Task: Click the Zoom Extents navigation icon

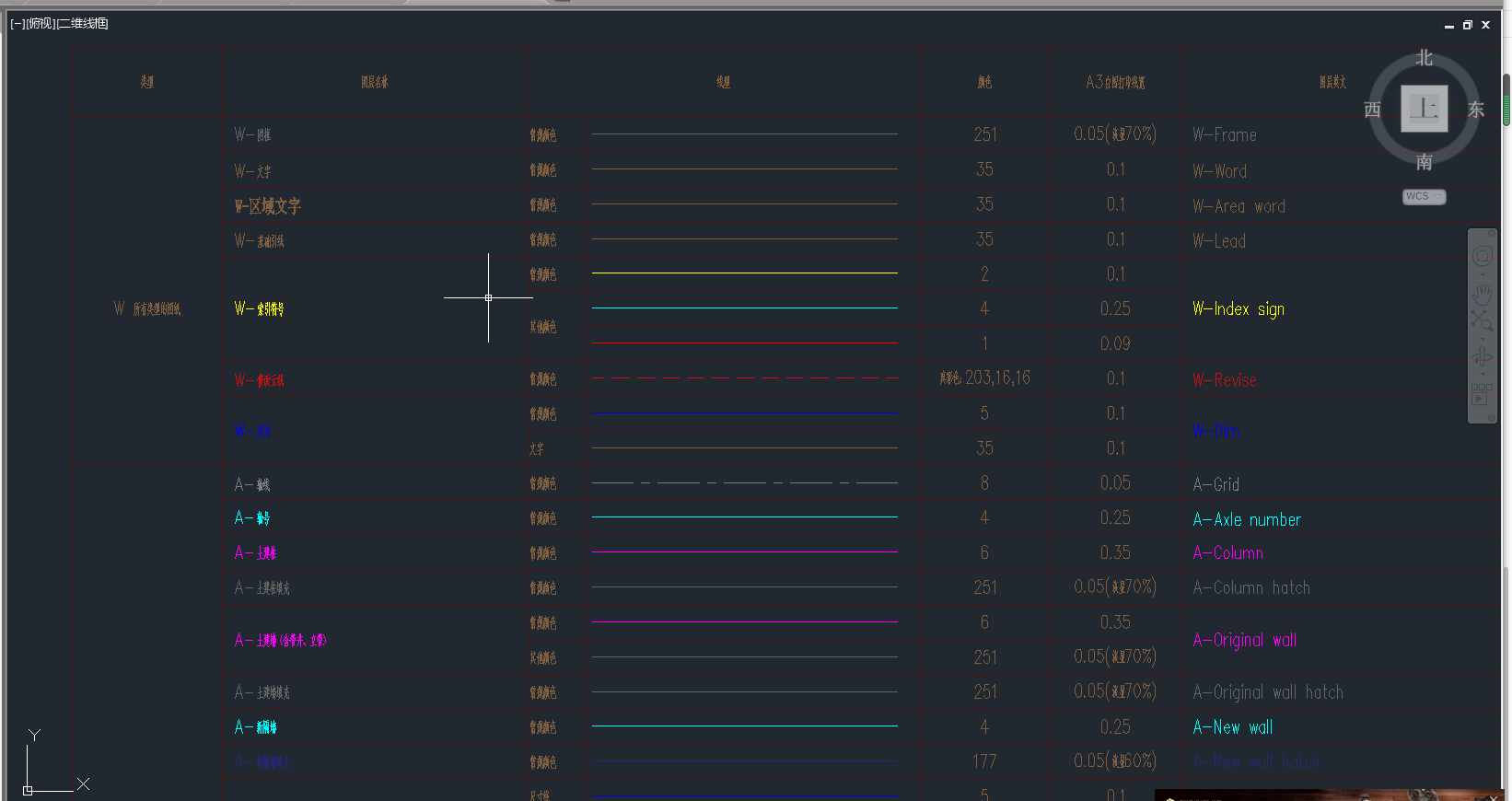Action: pyautogui.click(x=1482, y=320)
